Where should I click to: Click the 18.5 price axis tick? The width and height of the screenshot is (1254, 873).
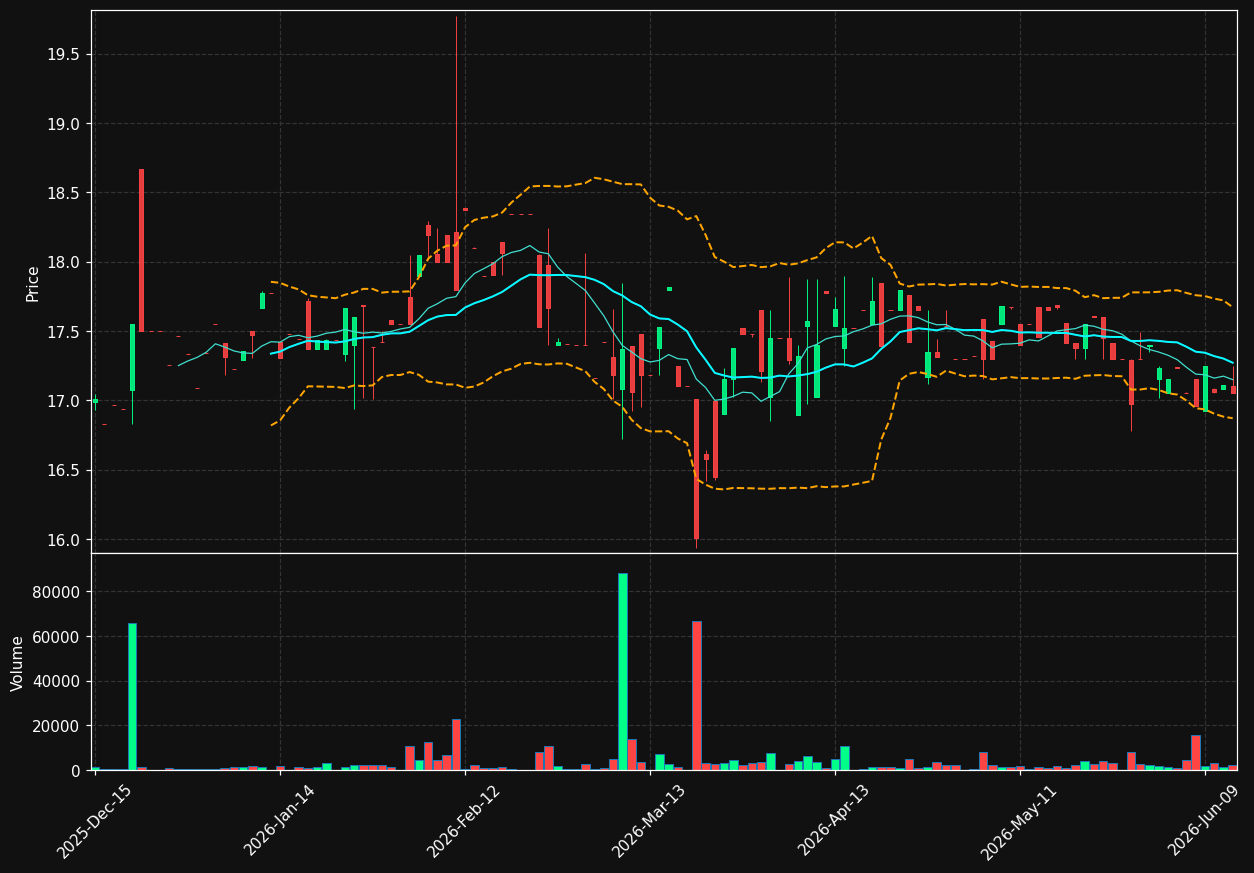point(63,193)
